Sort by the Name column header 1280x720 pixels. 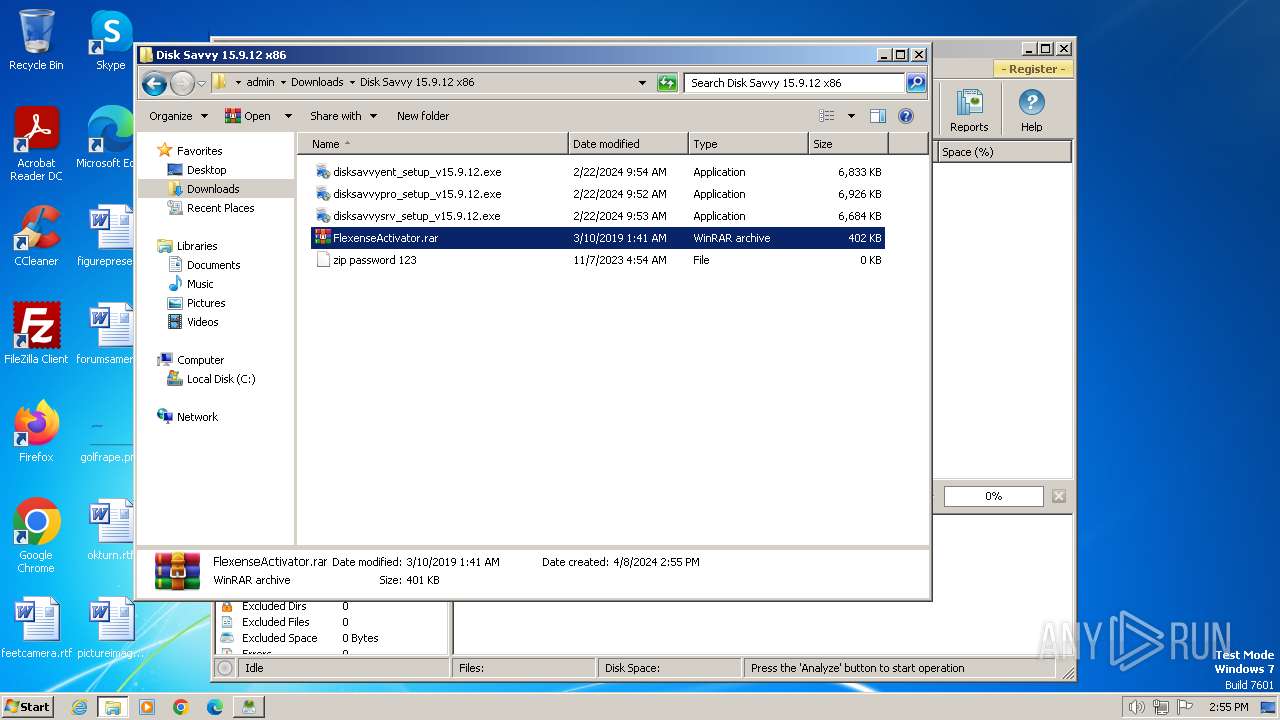pos(432,144)
